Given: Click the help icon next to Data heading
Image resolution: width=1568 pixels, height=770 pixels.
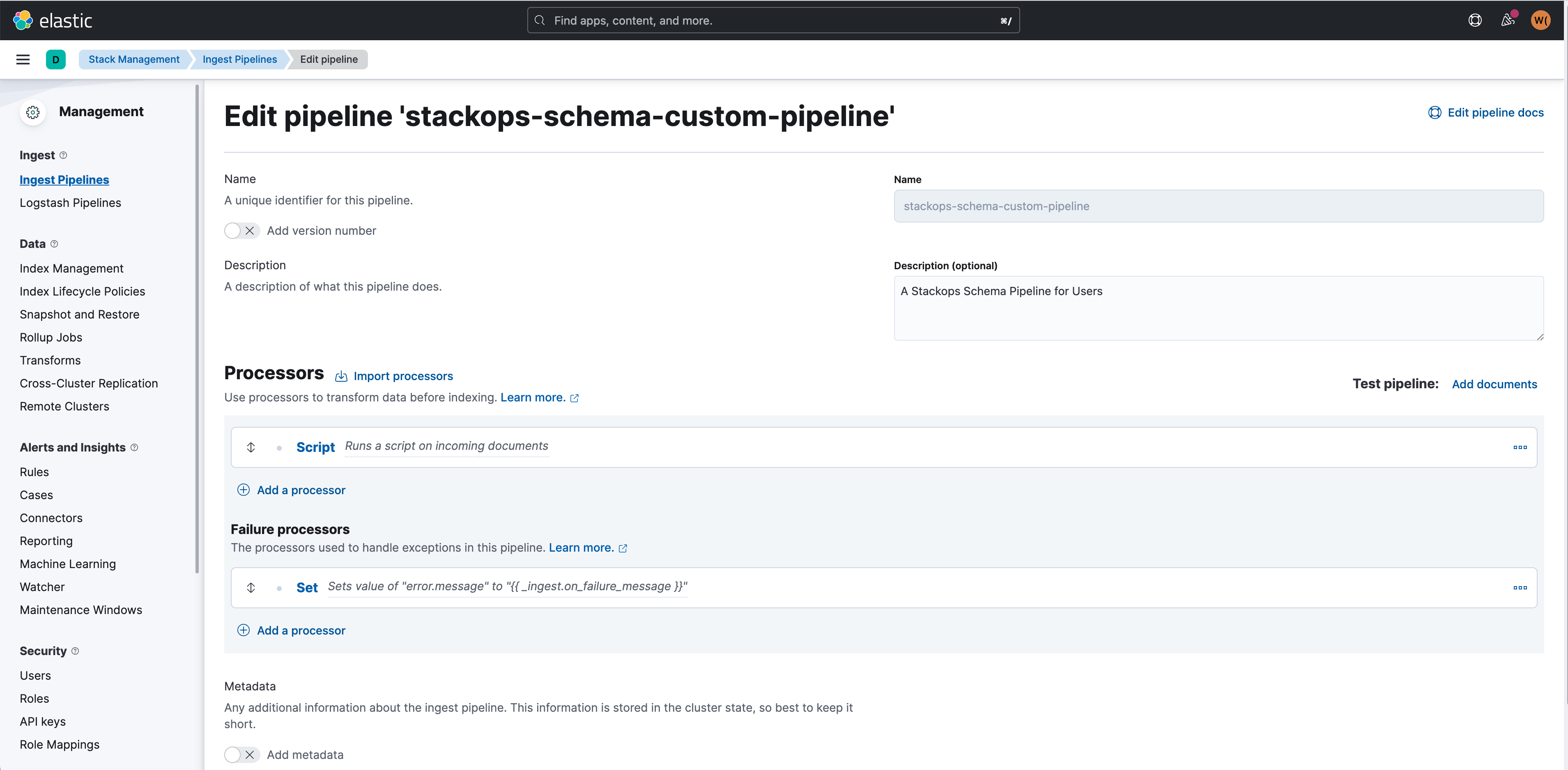Looking at the screenshot, I should click(54, 244).
